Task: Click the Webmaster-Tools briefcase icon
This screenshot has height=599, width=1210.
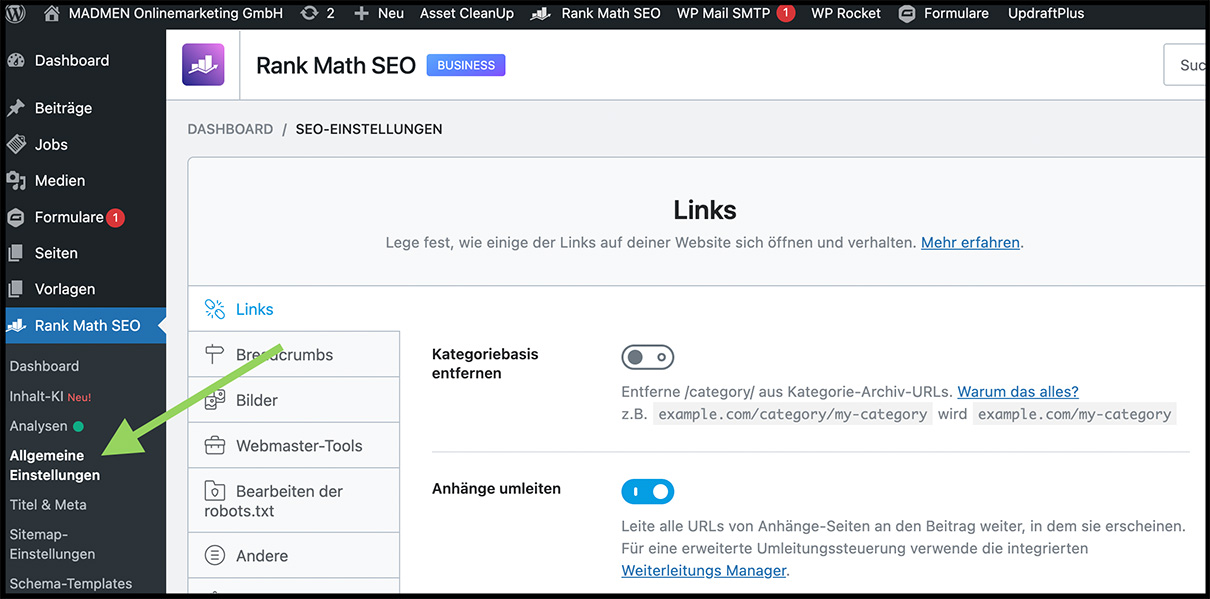Action: click(215, 446)
